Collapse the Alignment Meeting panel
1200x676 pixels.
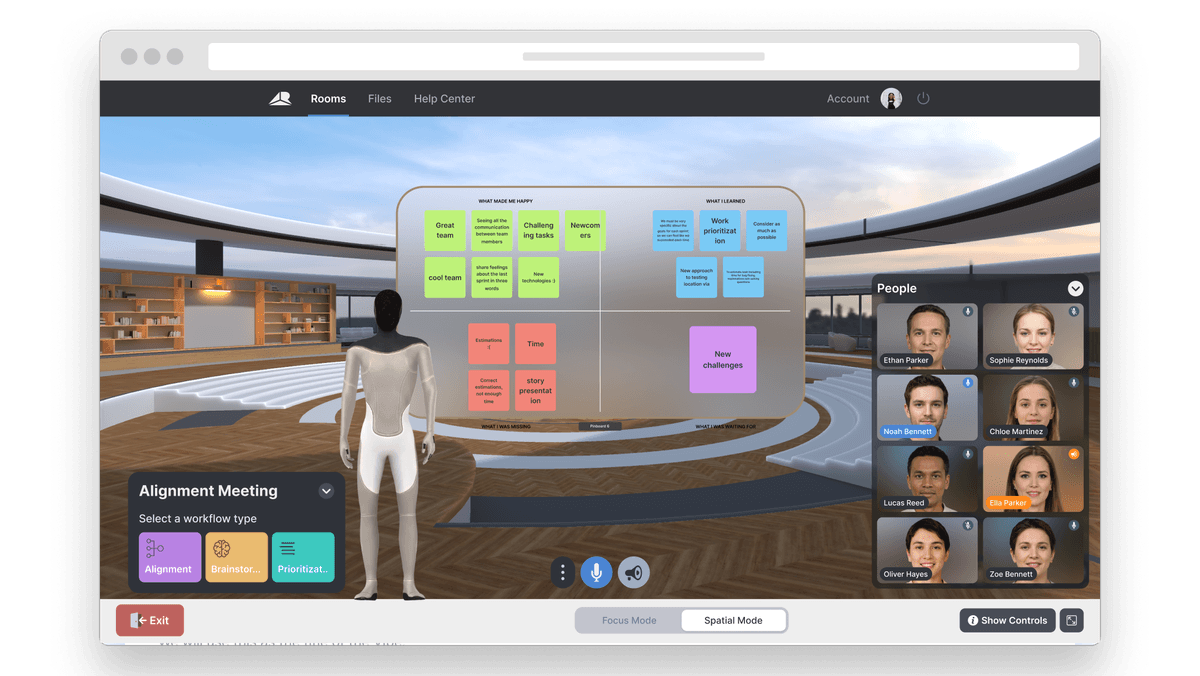pos(326,491)
